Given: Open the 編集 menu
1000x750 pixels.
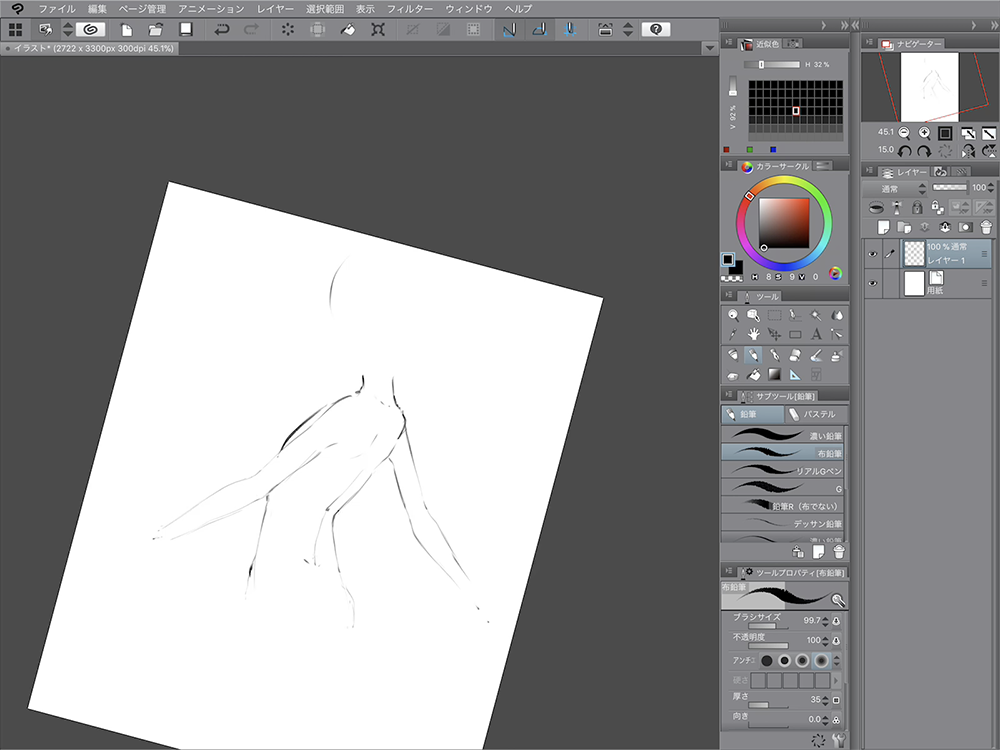Looking at the screenshot, I should pos(98,9).
